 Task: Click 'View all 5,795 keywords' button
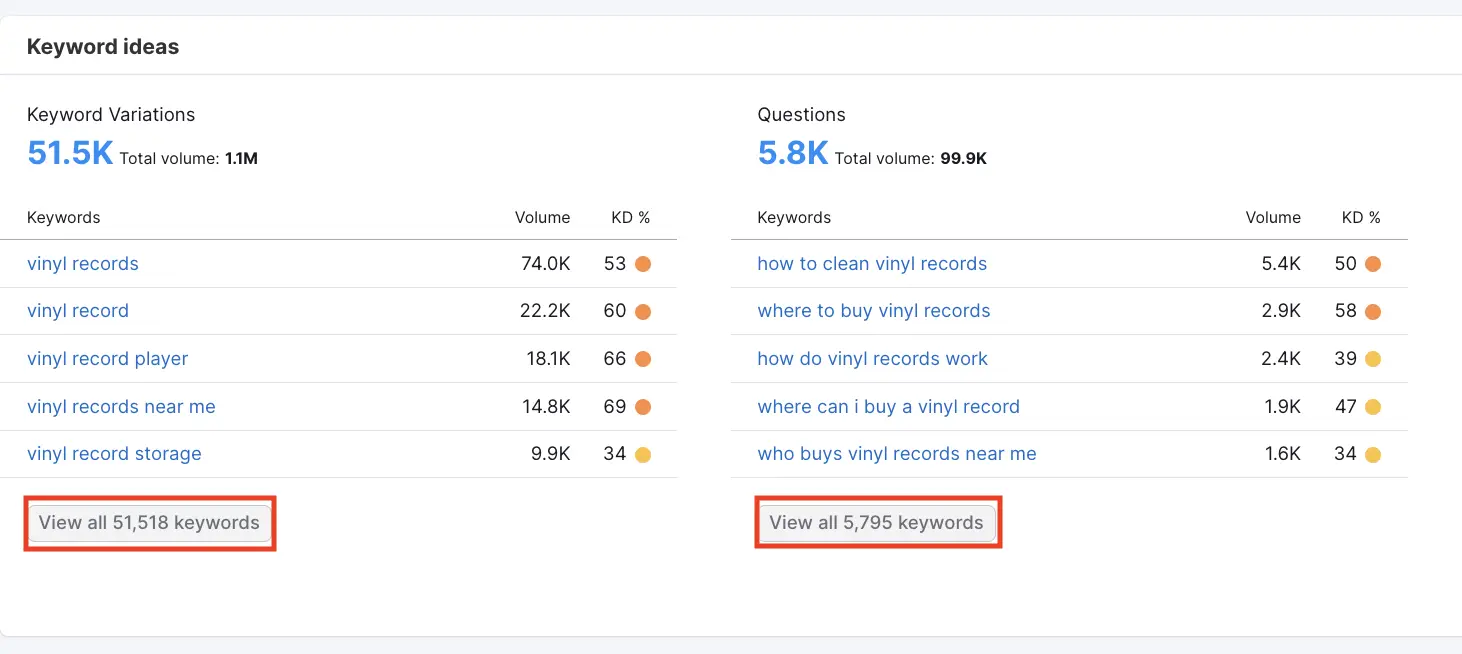pyautogui.click(x=877, y=523)
